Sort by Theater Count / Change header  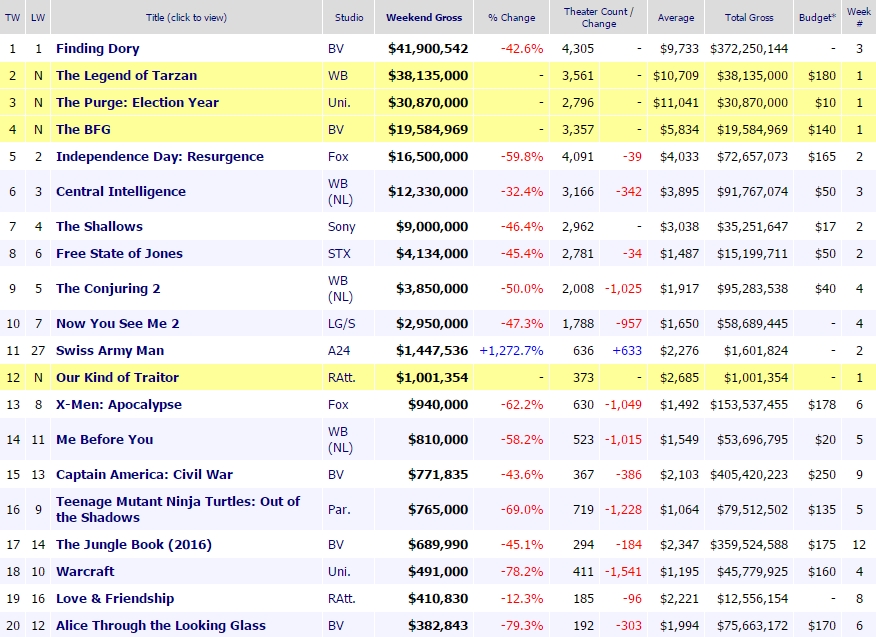[x=598, y=17]
